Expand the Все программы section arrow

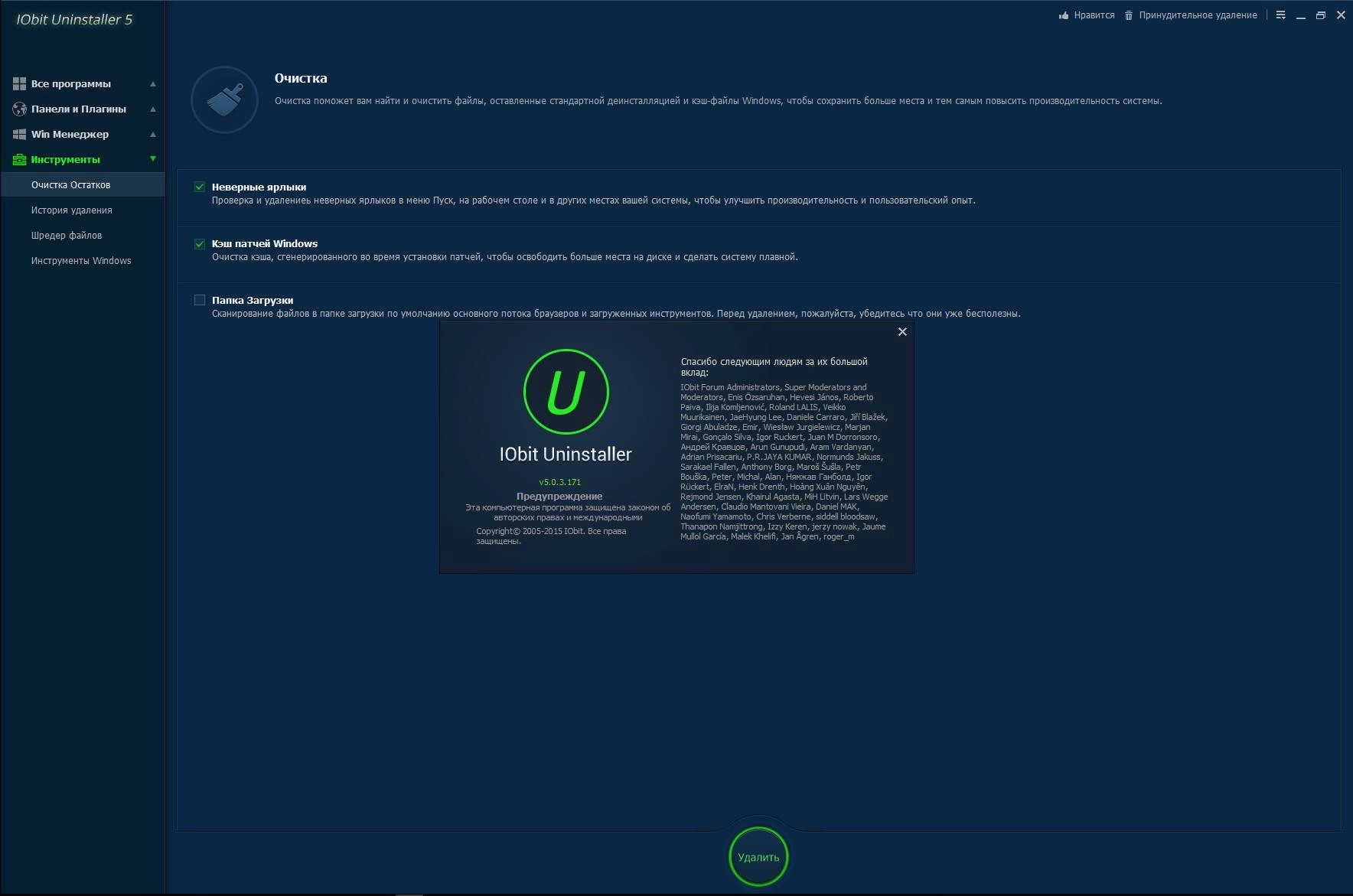click(153, 83)
